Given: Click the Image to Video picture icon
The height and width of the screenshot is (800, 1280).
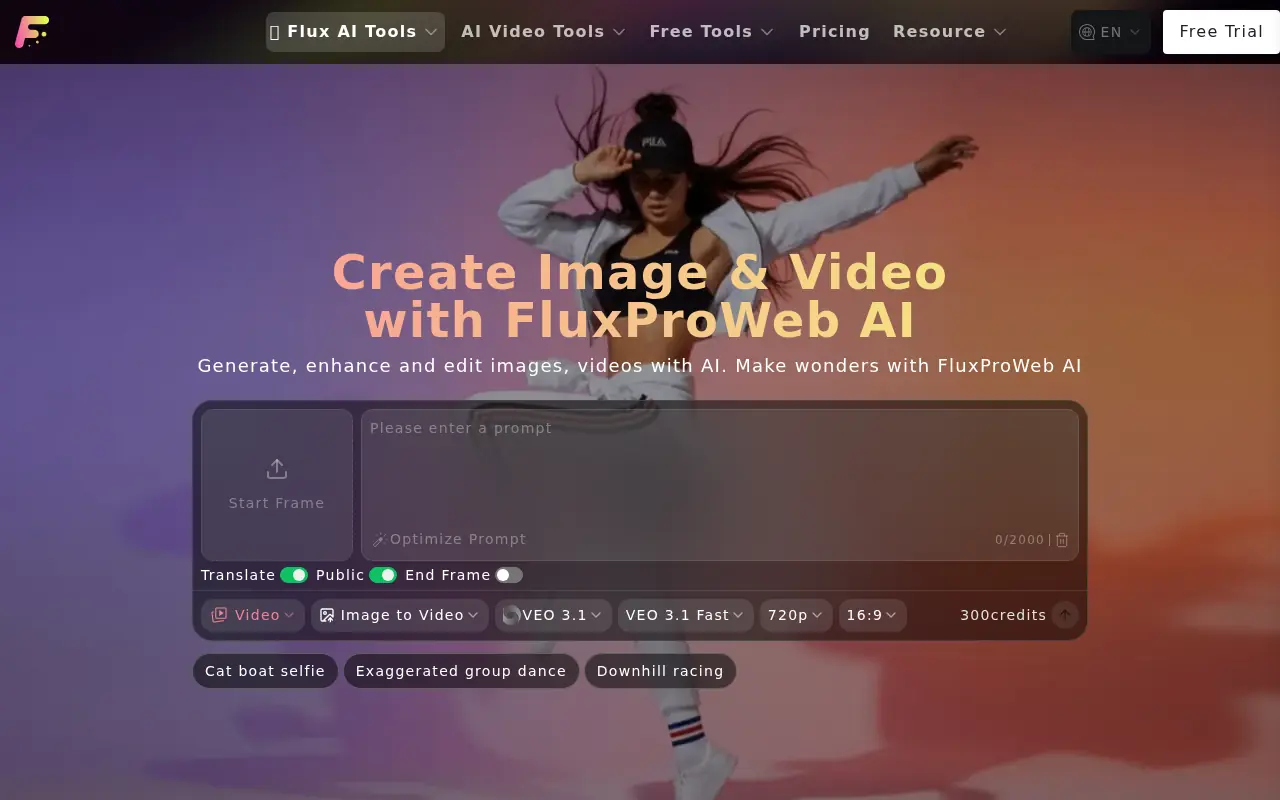Looking at the screenshot, I should [x=327, y=615].
